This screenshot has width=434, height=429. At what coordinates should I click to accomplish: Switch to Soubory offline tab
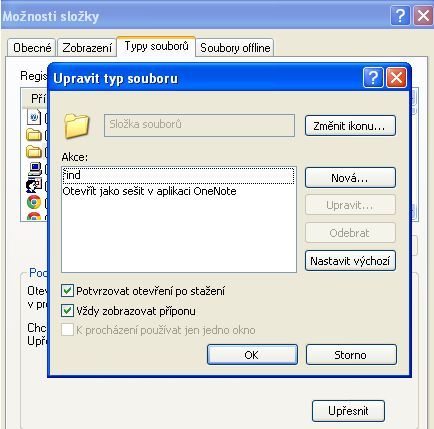(x=235, y=48)
